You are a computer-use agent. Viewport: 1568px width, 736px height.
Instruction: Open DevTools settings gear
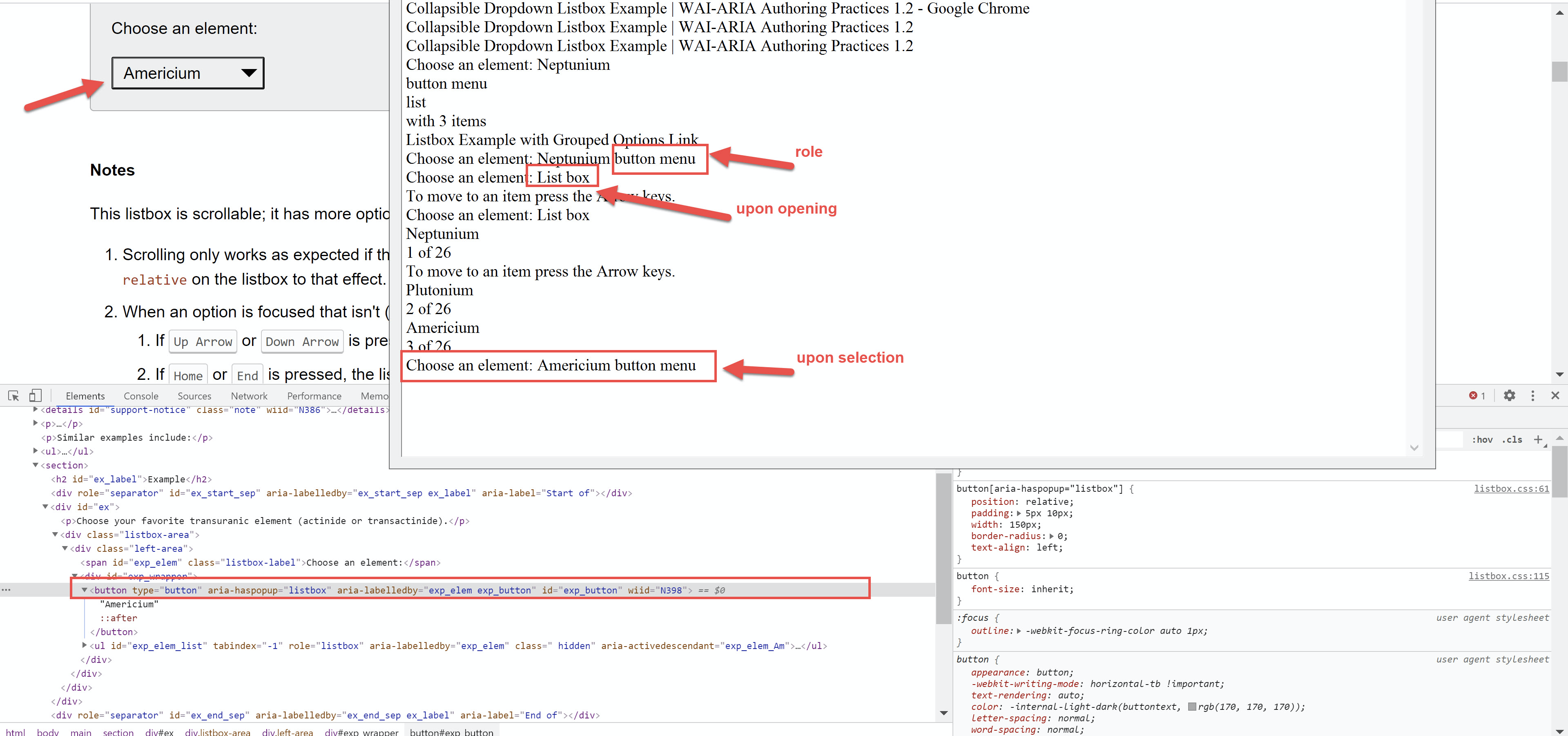coord(1509,396)
